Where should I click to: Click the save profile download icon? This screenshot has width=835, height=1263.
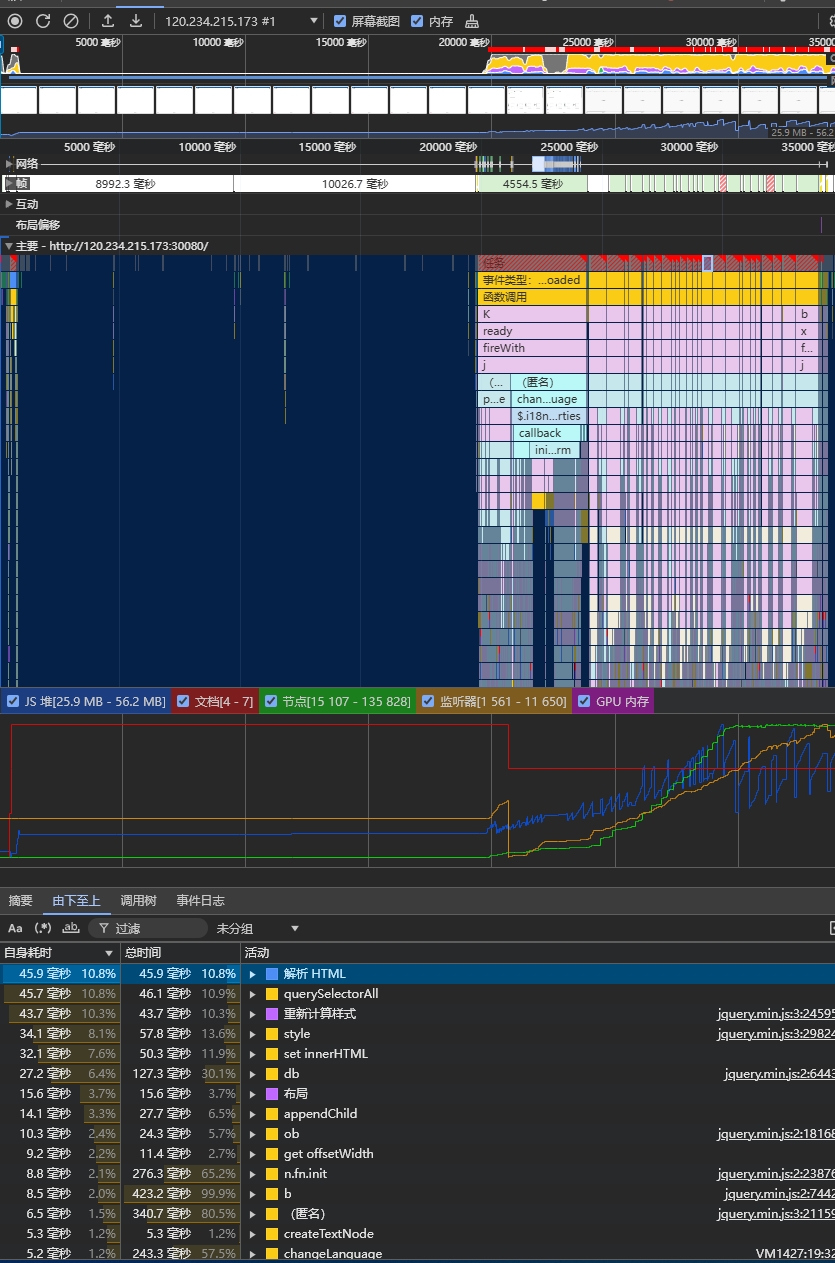pyautogui.click(x=136, y=20)
